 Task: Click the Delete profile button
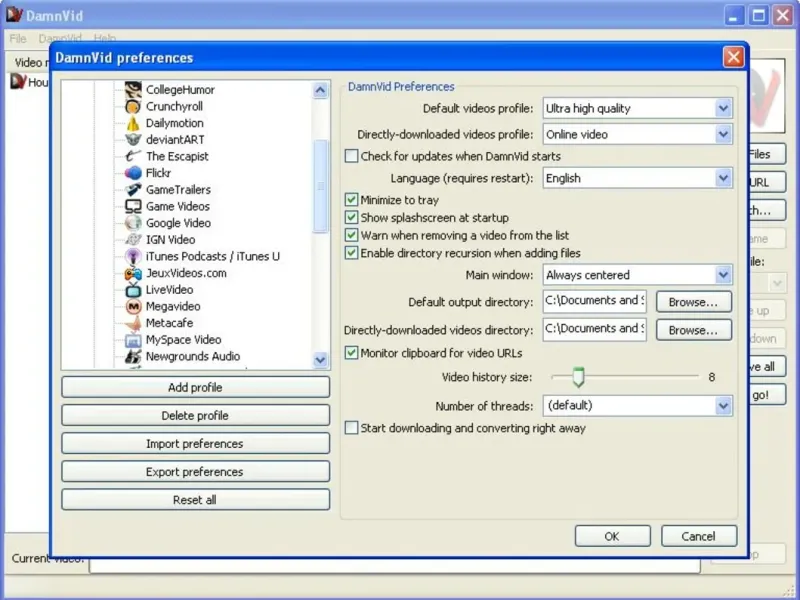(195, 415)
